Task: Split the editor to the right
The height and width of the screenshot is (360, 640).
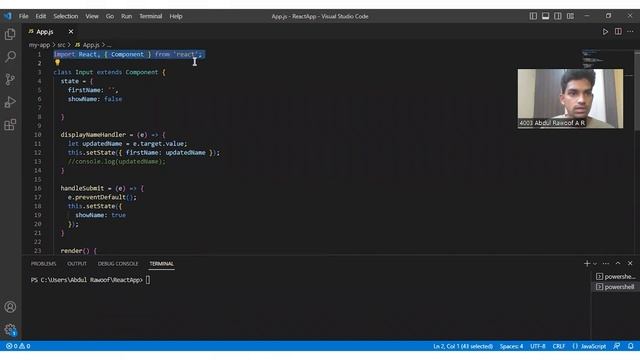Action: [x=618, y=32]
